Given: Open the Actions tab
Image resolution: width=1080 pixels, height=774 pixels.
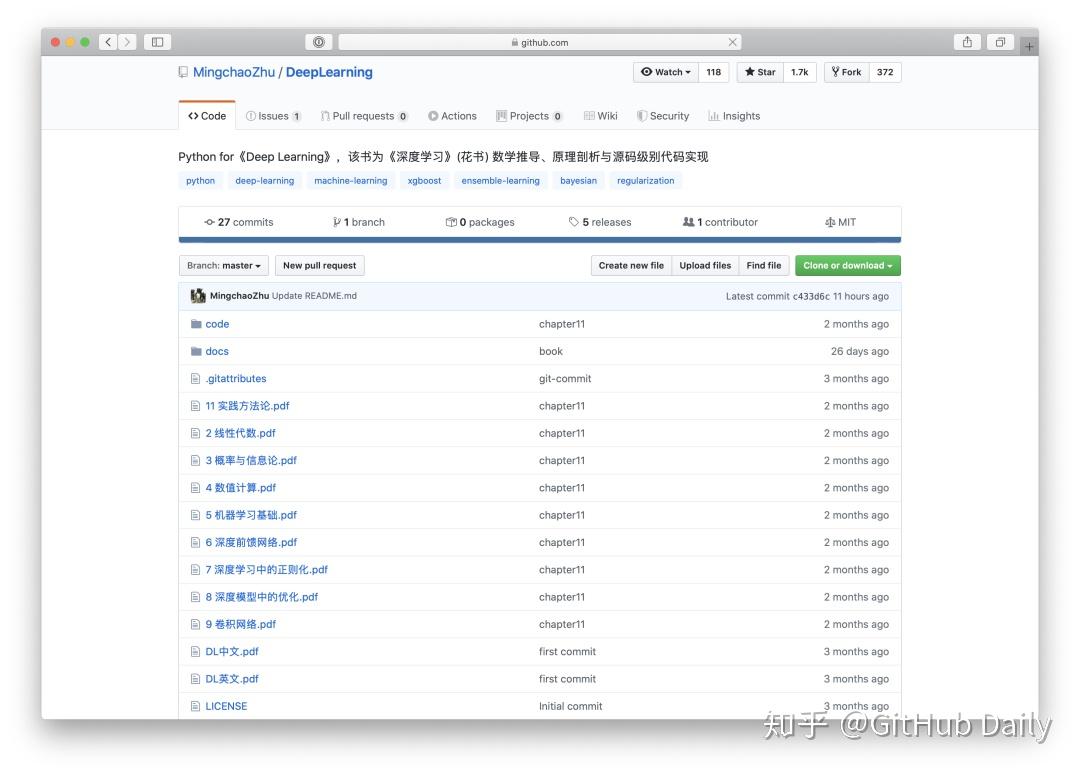Looking at the screenshot, I should click(453, 116).
